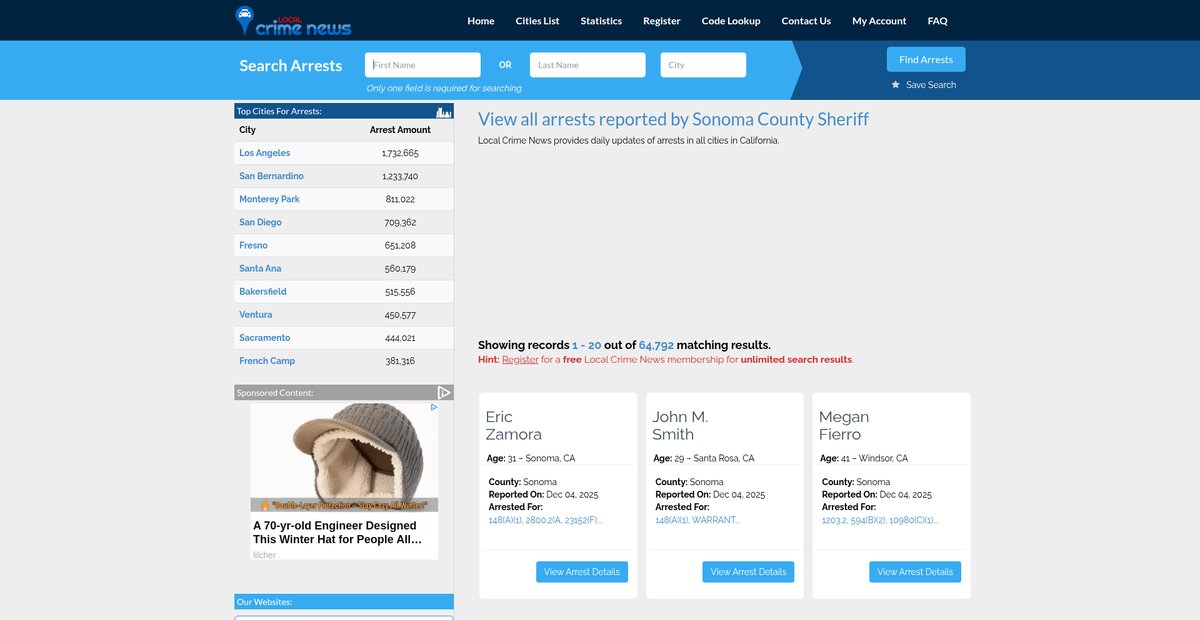Open the Statistics menu

tap(601, 21)
